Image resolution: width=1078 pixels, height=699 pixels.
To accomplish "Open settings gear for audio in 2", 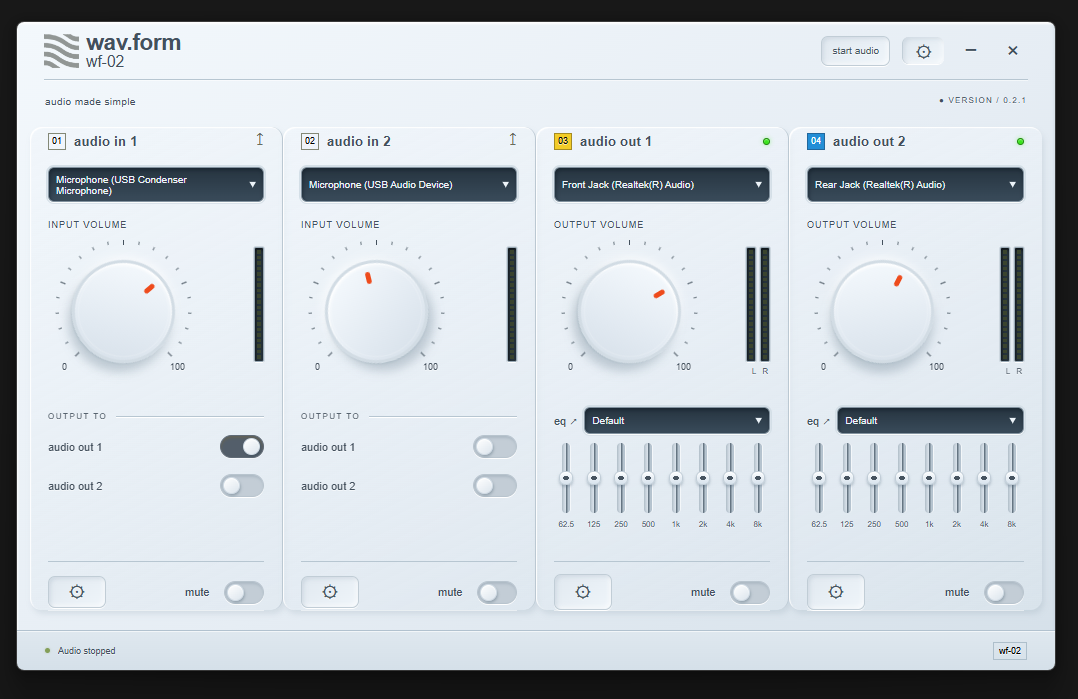I will pos(330,592).
